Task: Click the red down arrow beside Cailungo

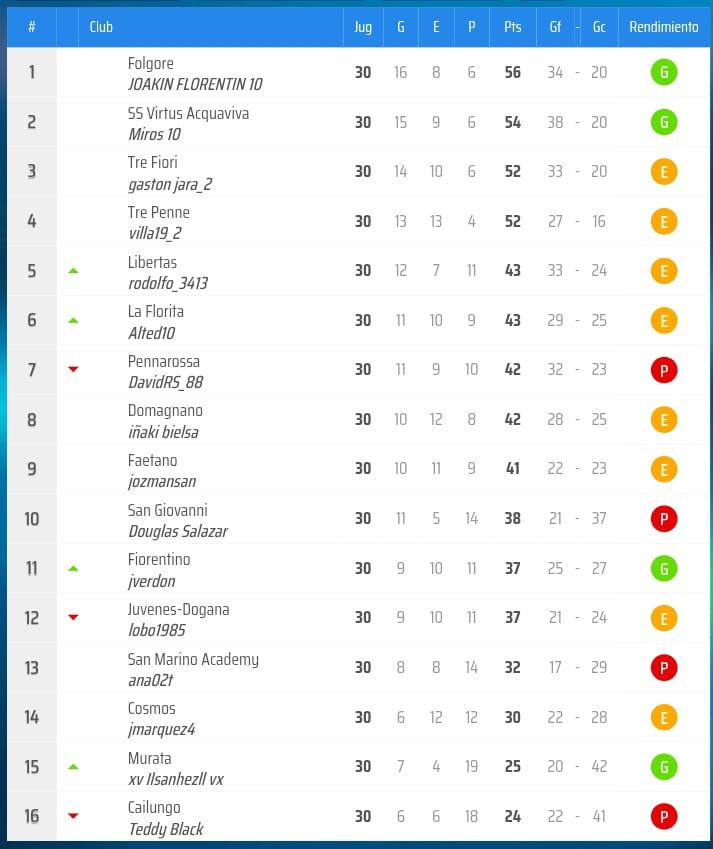Action: [72, 816]
